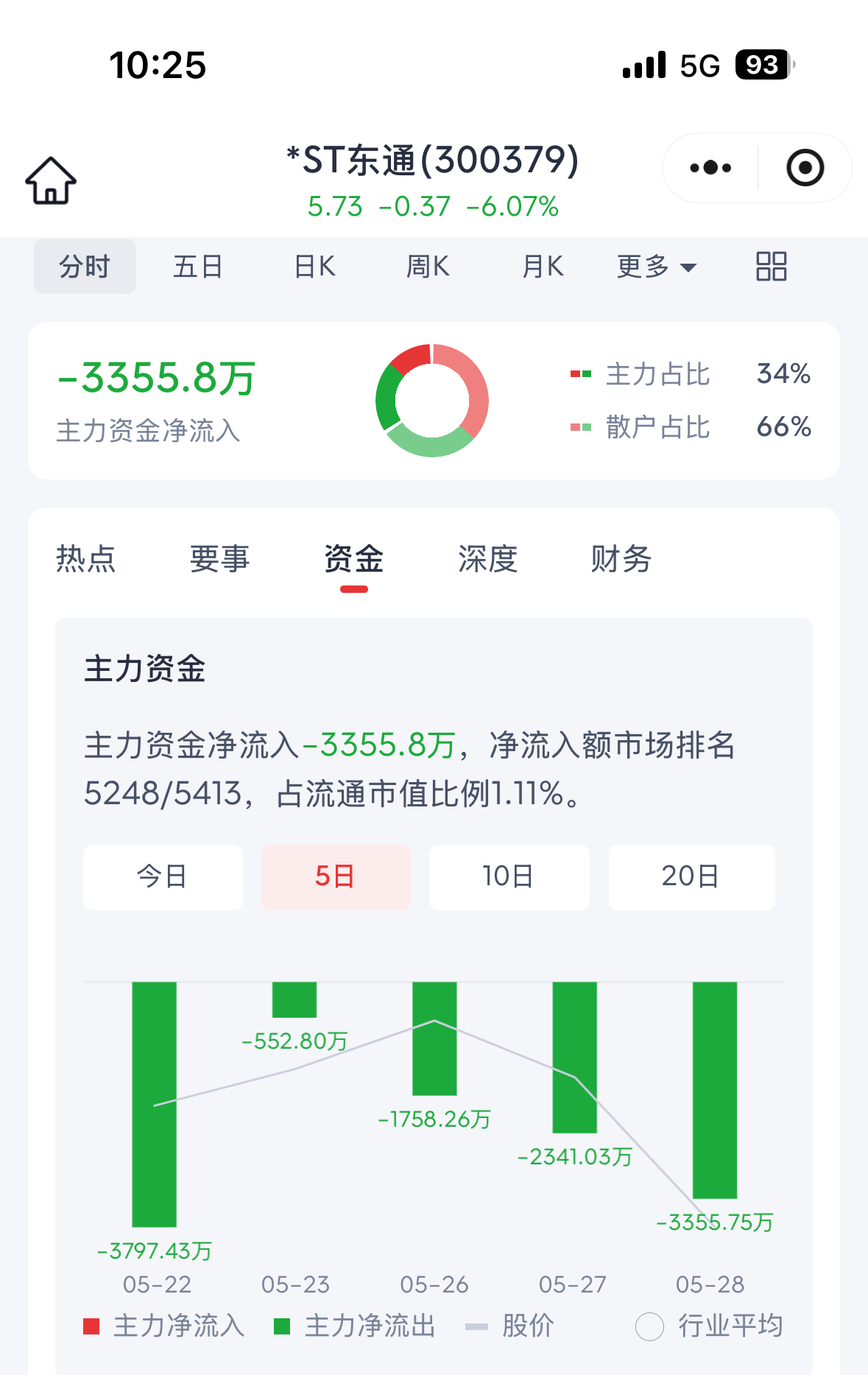
Task: Tap the 主力占比 legend marker
Action: click(581, 374)
